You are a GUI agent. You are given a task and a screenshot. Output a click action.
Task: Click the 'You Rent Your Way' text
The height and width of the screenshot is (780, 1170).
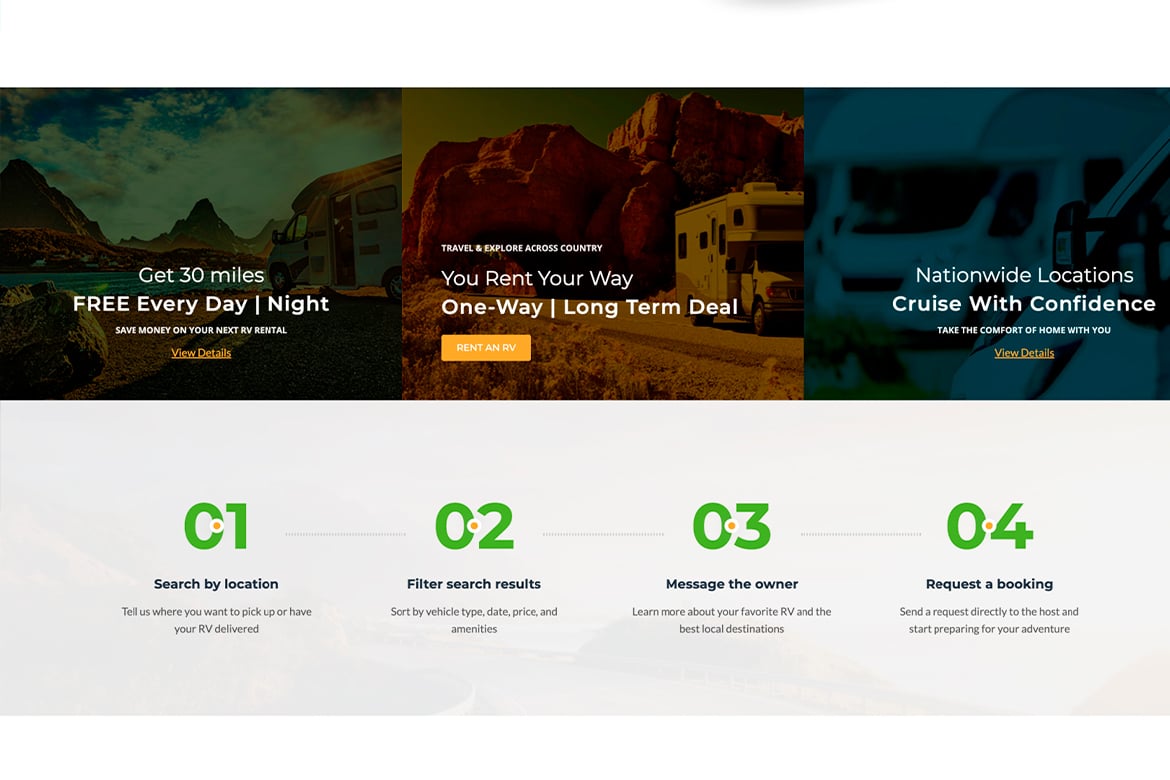[537, 278]
